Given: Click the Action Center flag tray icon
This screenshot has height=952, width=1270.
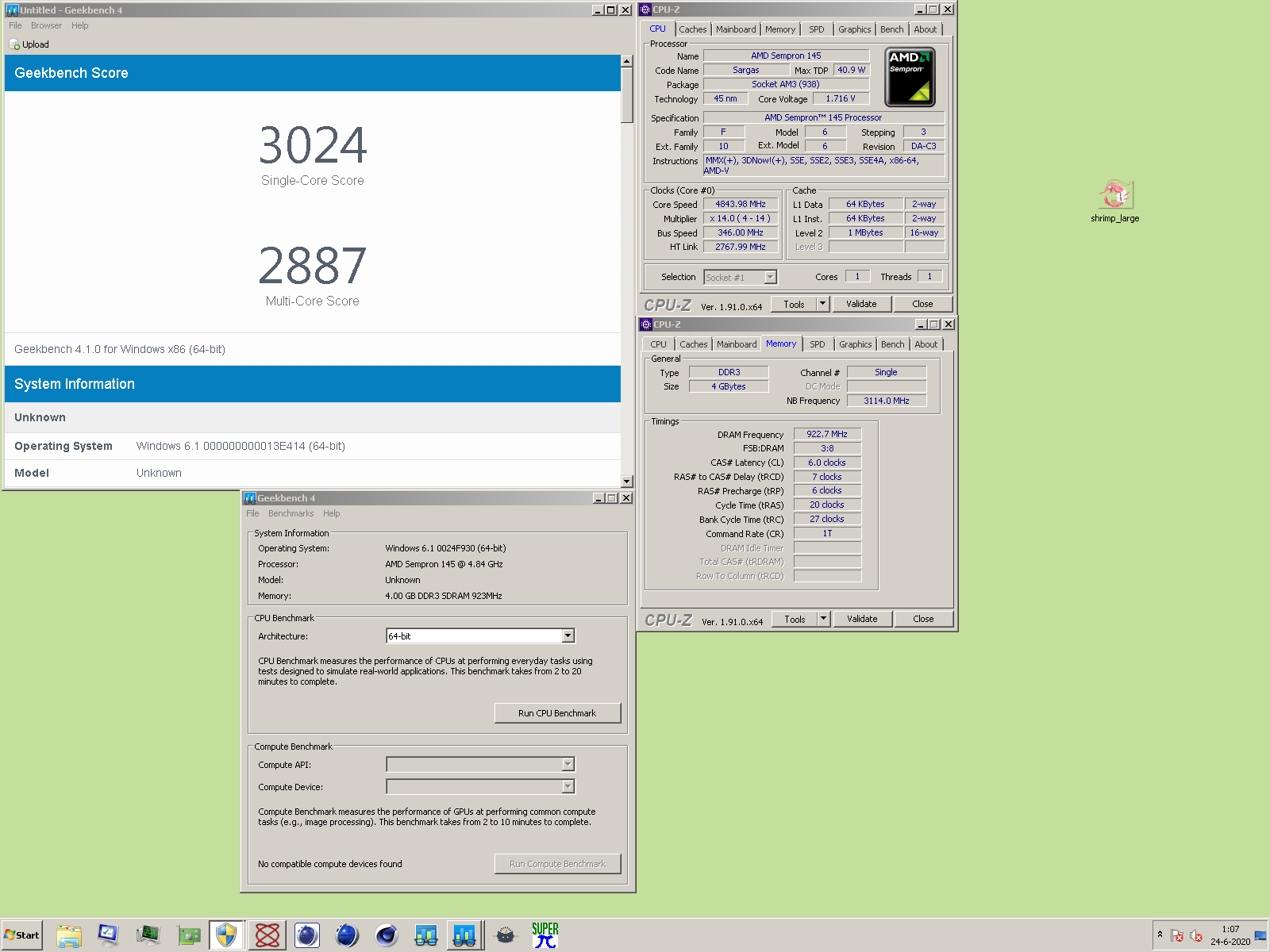Looking at the screenshot, I should pos(1177,935).
